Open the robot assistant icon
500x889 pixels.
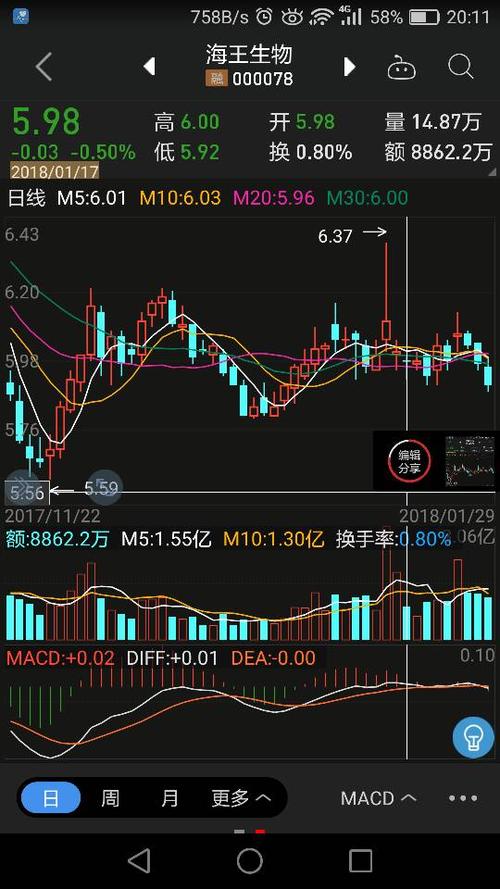coord(401,67)
